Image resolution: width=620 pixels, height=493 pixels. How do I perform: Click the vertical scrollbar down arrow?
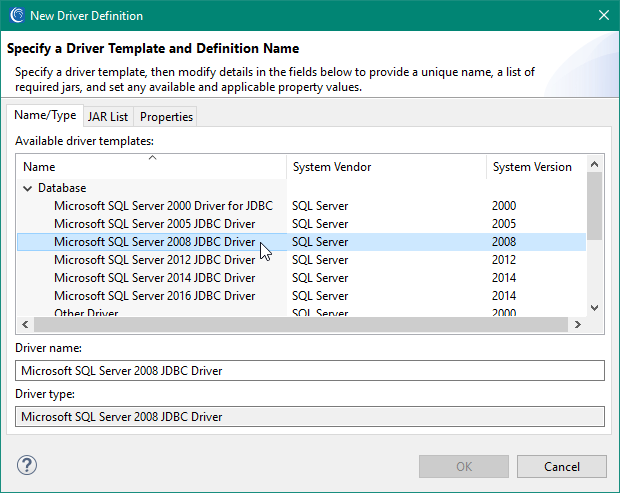tap(594, 308)
